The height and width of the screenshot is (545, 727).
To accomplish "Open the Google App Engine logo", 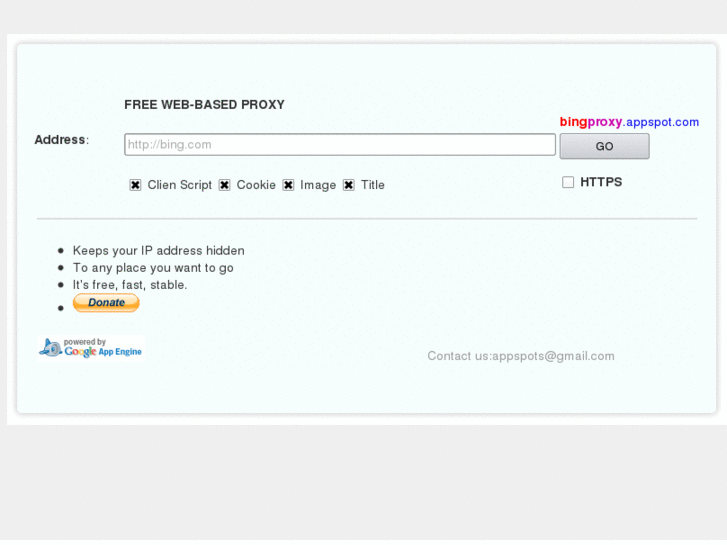I will [91, 348].
